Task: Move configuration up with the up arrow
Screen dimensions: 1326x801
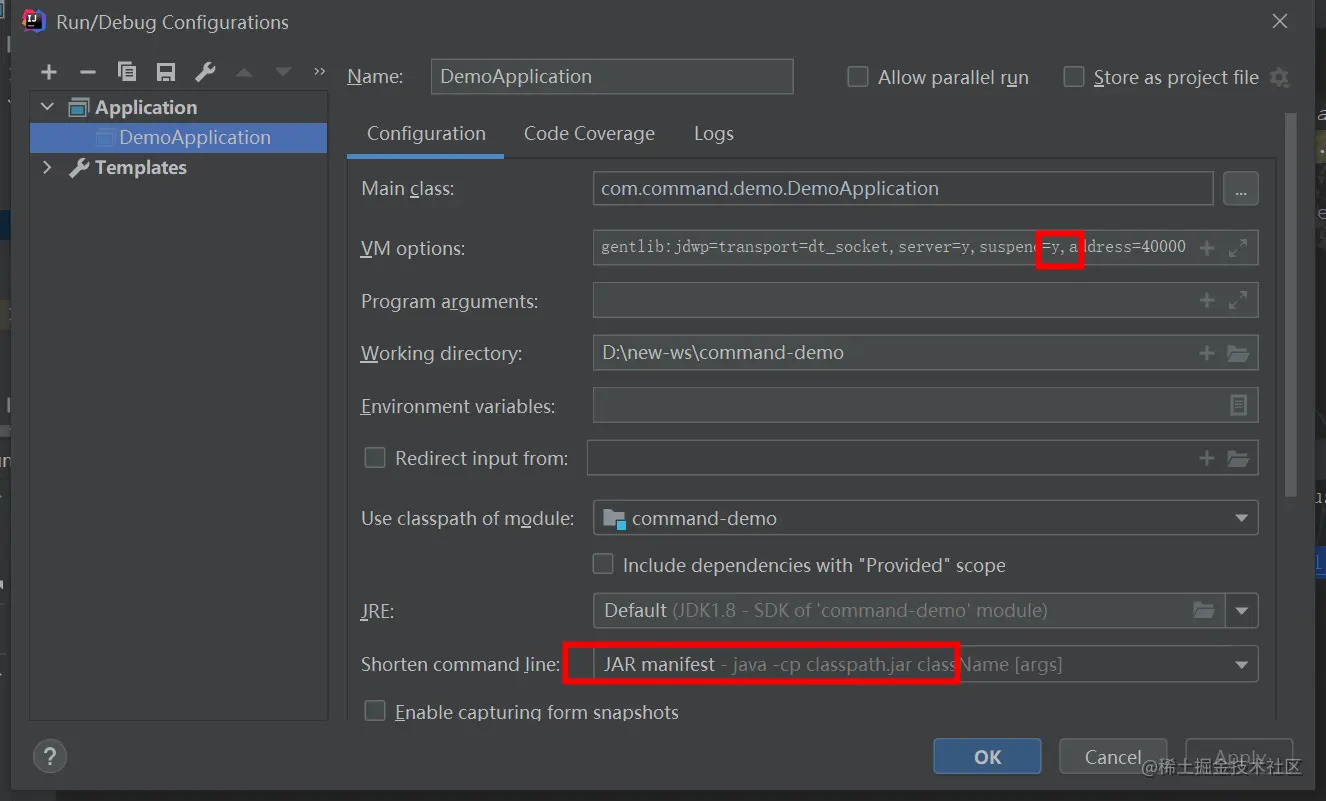Action: pos(244,72)
